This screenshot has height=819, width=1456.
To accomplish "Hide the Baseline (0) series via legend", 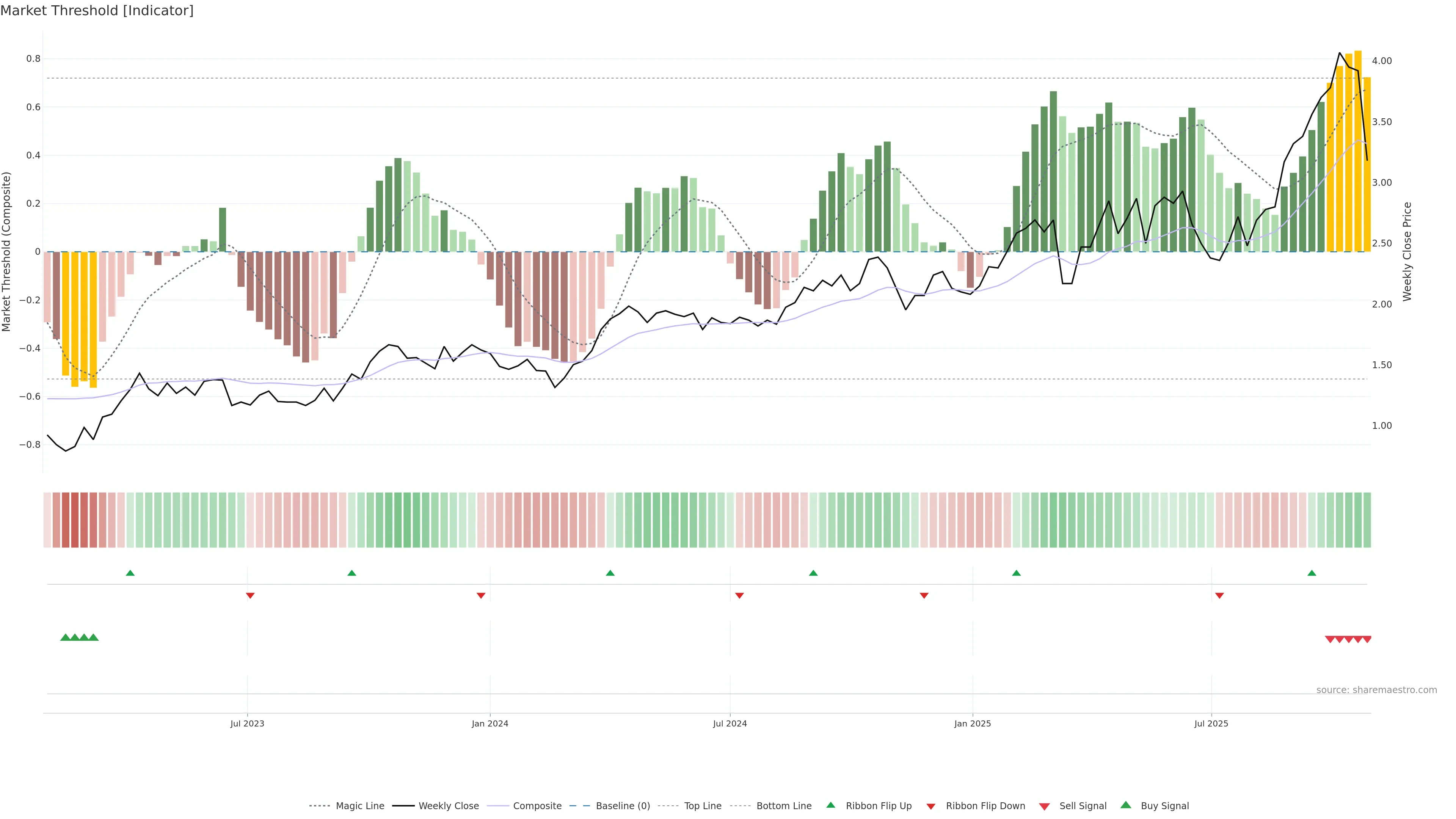I will pyautogui.click(x=623, y=806).
